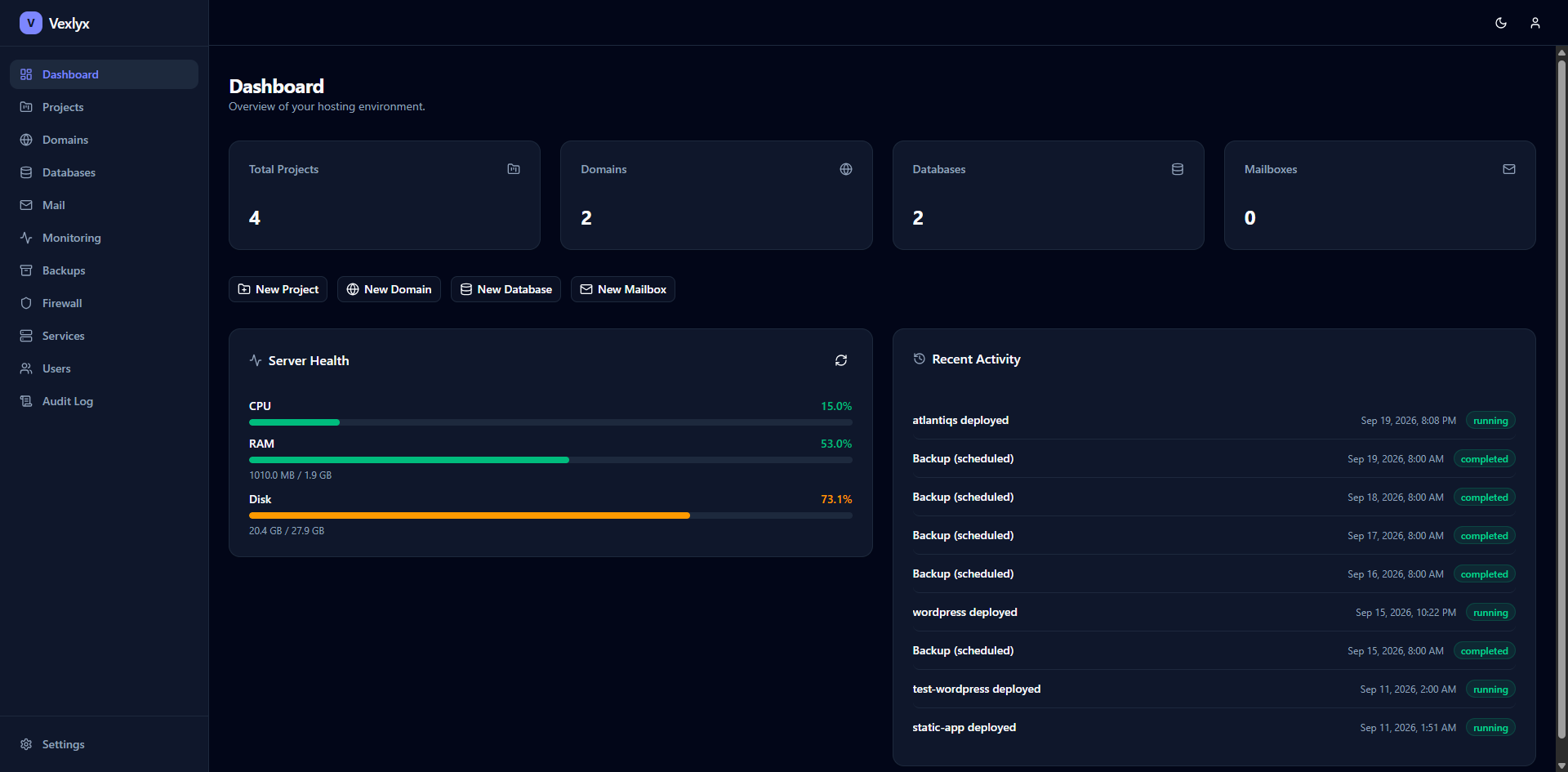The height and width of the screenshot is (772, 1568).
Task: Click folder icon on Total Projects card
Action: [514, 169]
